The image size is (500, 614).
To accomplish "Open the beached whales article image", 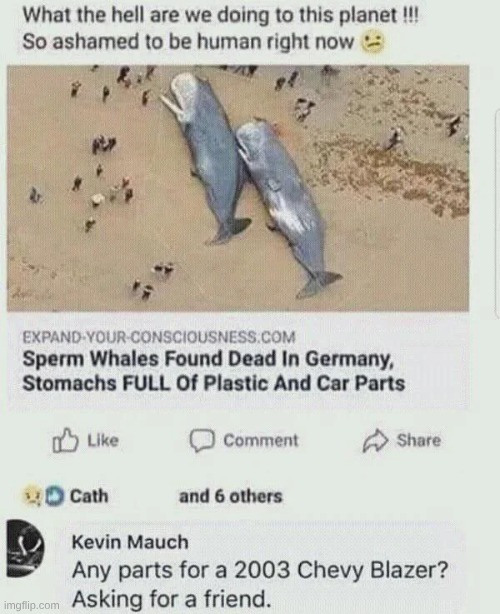I will 238,188.
